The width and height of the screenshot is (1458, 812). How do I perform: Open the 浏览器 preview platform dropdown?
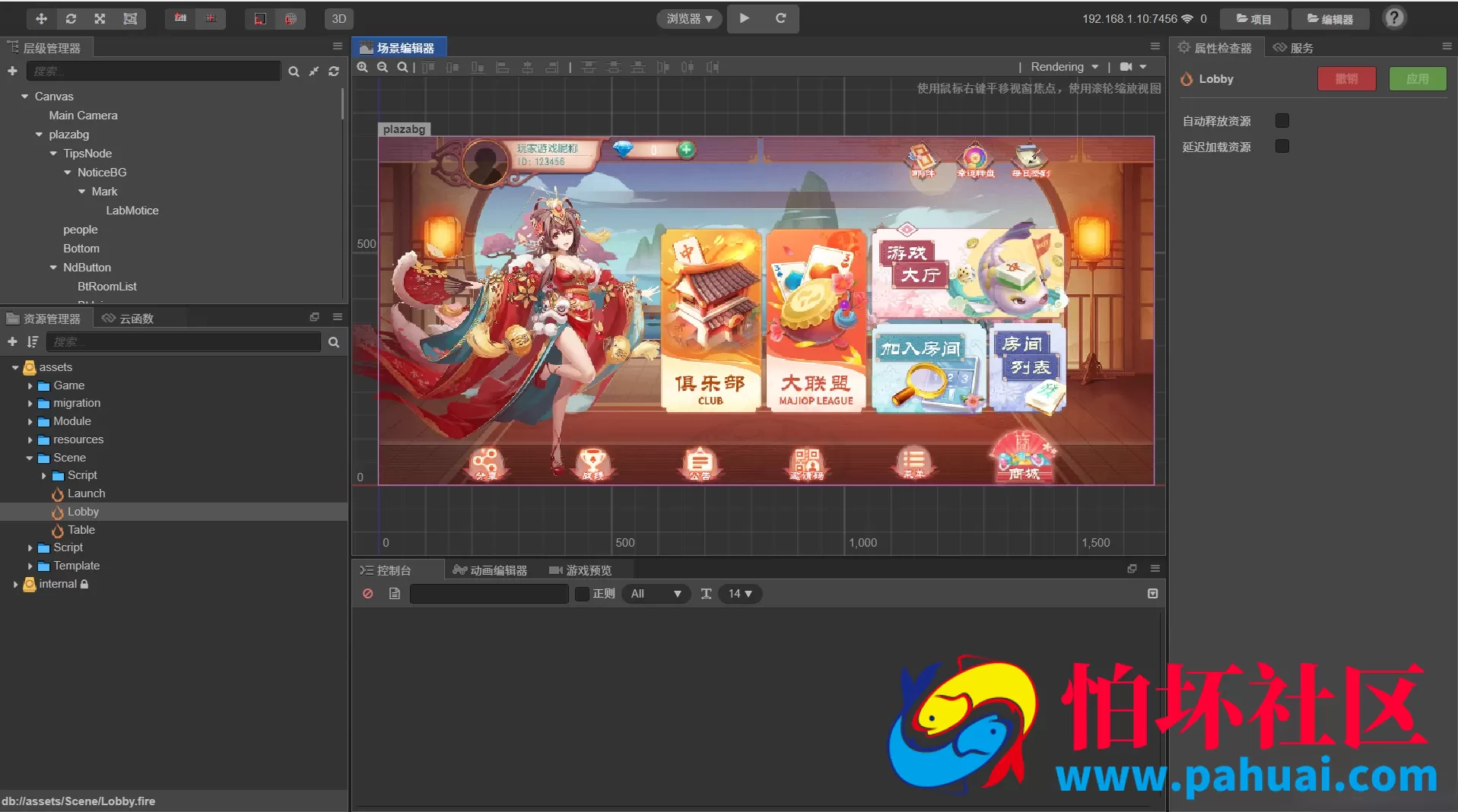click(x=689, y=18)
